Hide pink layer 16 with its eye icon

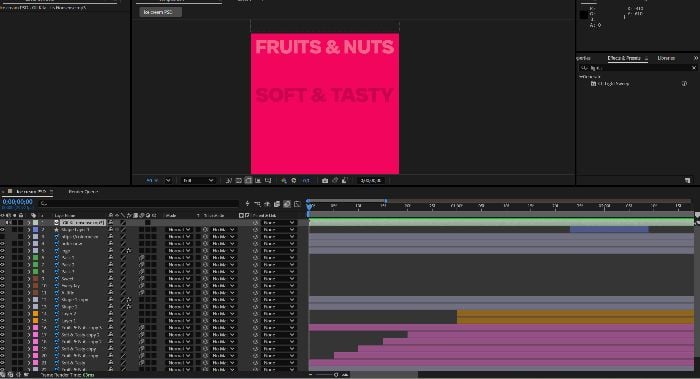(x=3, y=328)
